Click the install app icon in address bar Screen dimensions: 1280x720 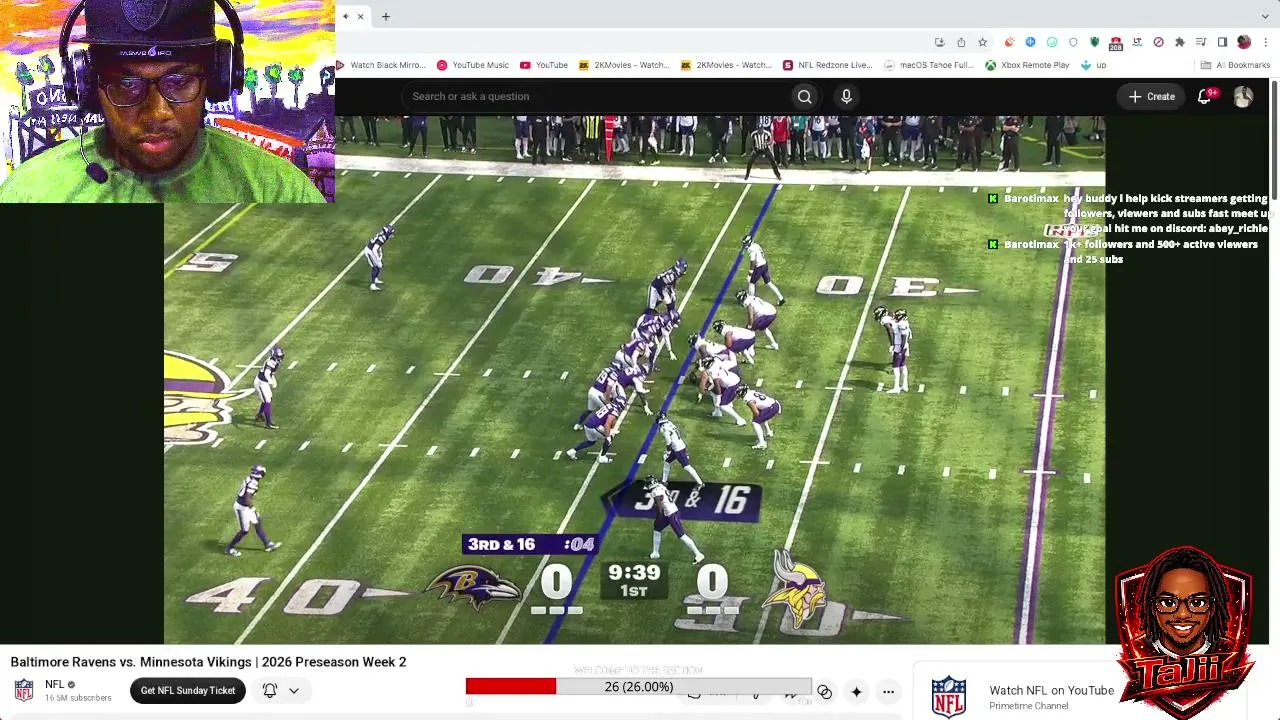click(939, 42)
